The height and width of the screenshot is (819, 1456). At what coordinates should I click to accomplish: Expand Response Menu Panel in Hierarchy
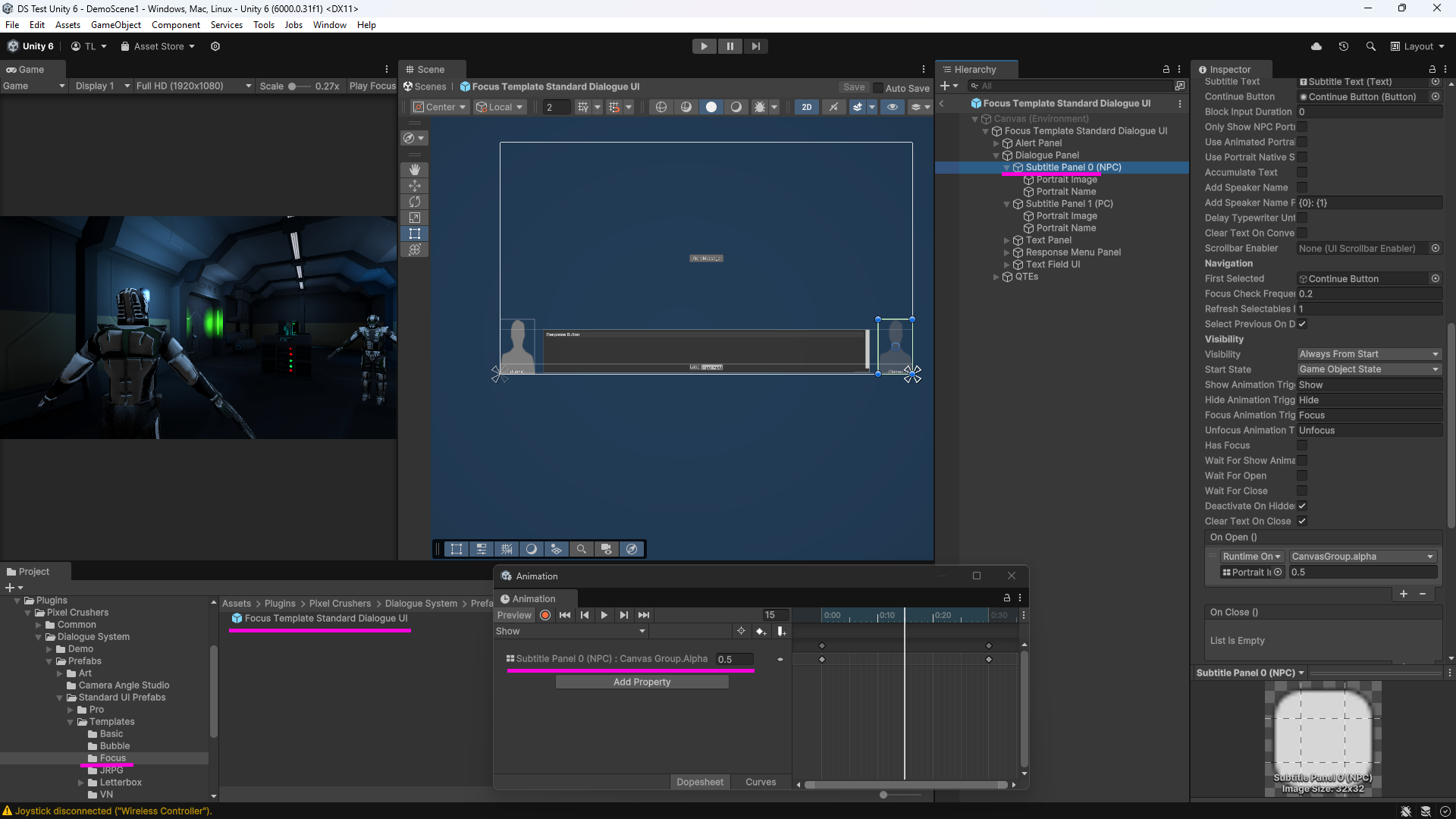pos(1006,253)
